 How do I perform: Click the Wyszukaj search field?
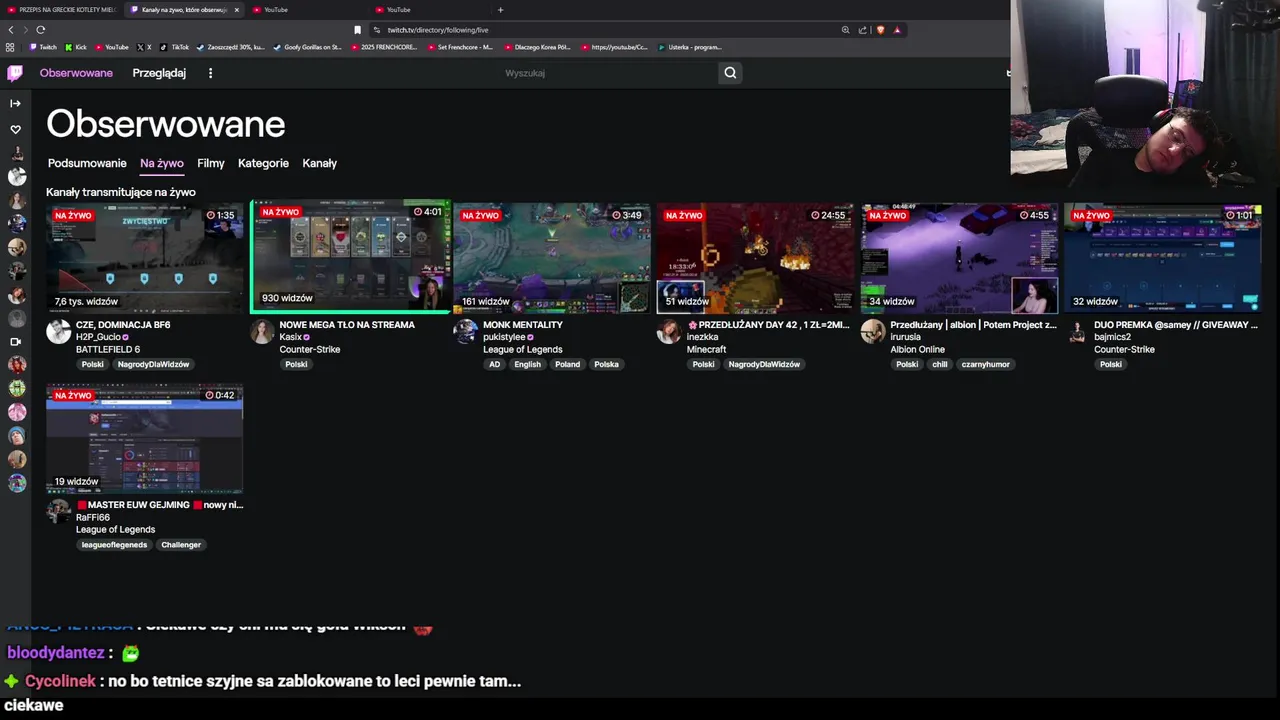(x=610, y=73)
